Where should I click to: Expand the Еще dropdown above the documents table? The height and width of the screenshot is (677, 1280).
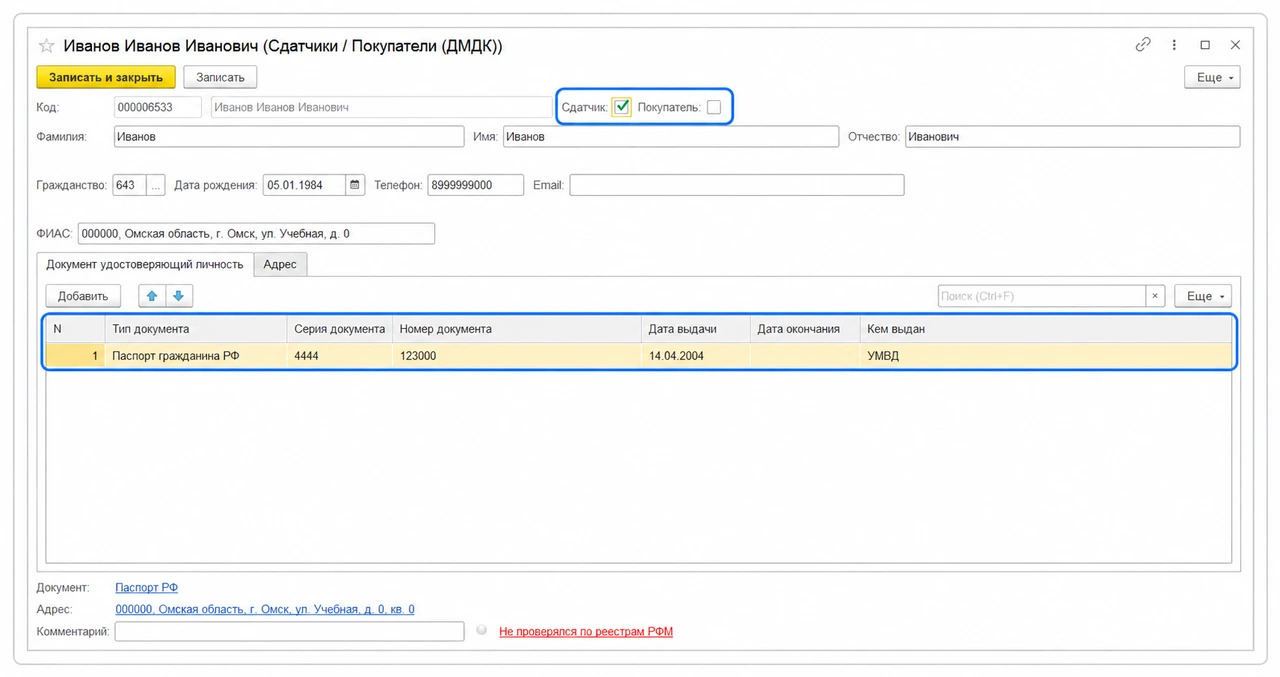coord(1202,296)
